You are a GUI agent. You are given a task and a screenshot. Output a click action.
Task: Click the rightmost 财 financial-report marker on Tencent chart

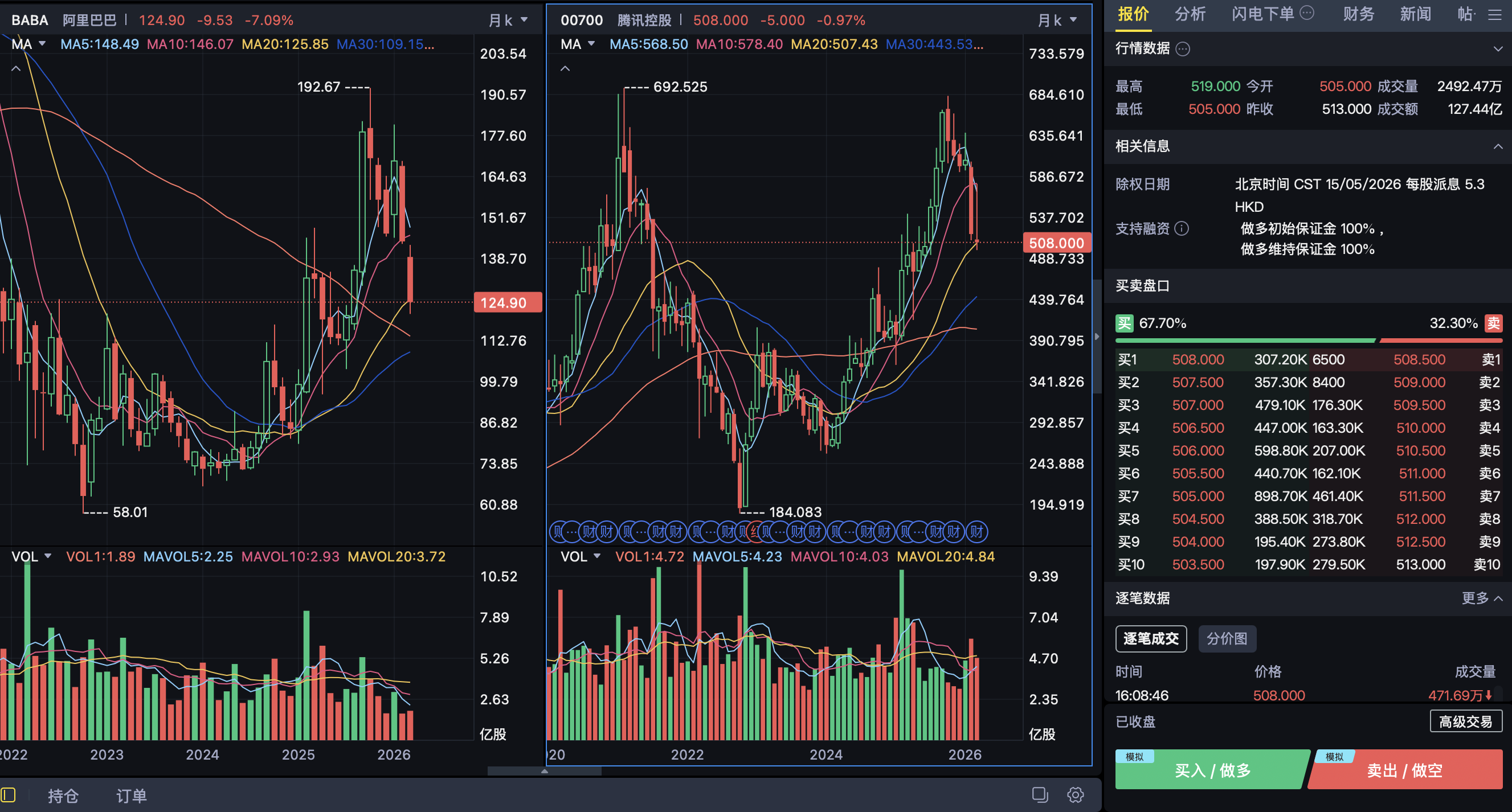pos(976,532)
